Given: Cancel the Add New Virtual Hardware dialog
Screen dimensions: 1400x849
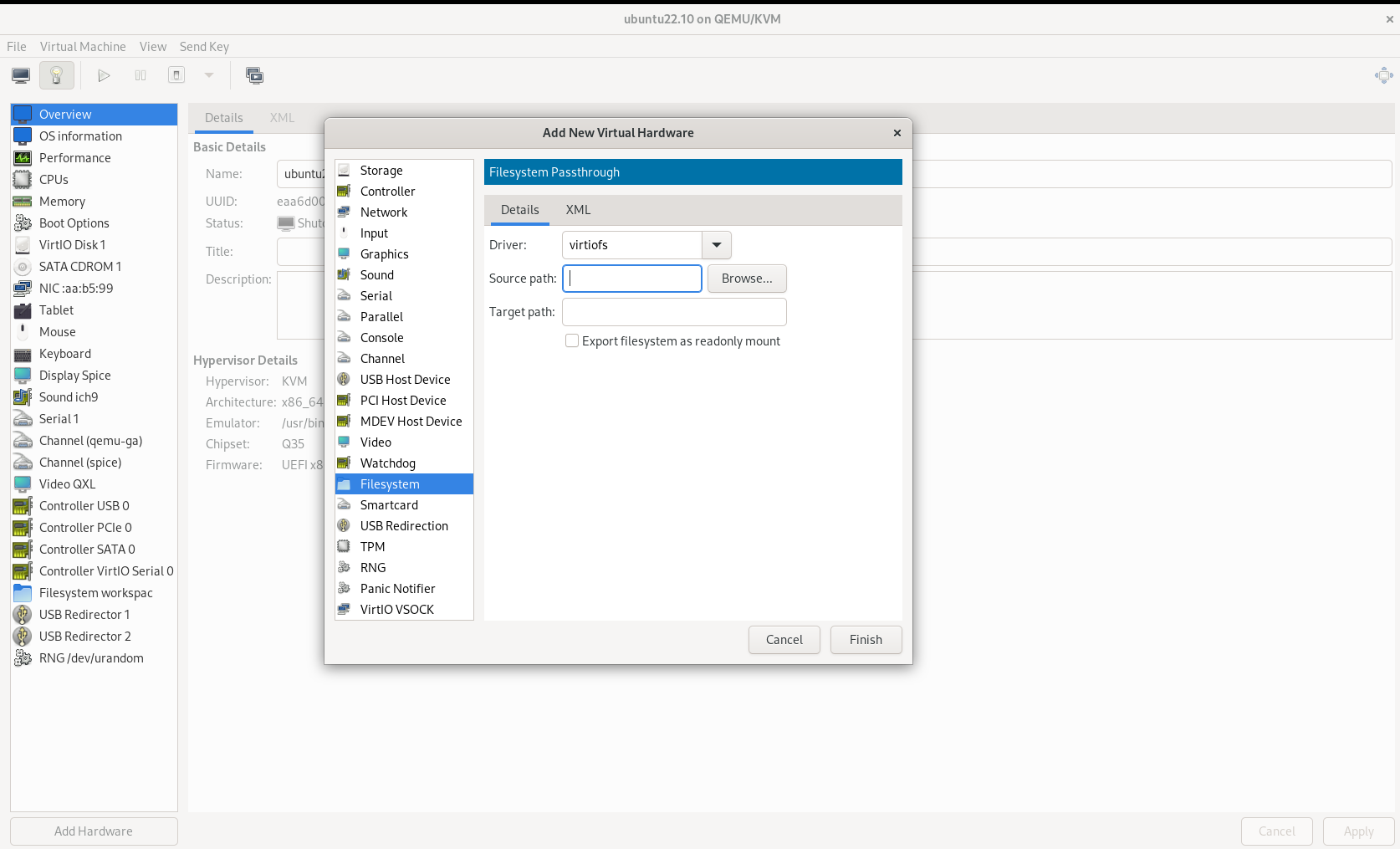Looking at the screenshot, I should [x=784, y=640].
